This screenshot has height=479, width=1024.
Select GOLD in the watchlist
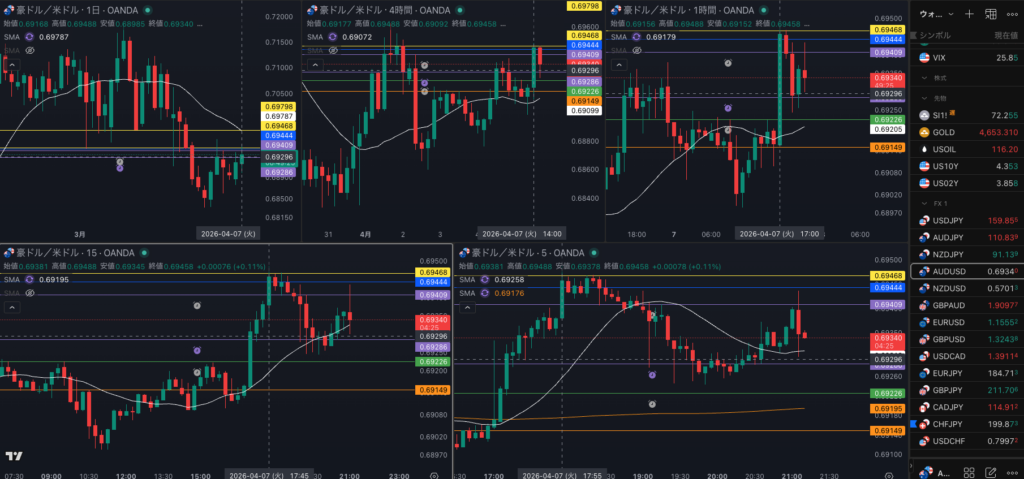[946, 132]
